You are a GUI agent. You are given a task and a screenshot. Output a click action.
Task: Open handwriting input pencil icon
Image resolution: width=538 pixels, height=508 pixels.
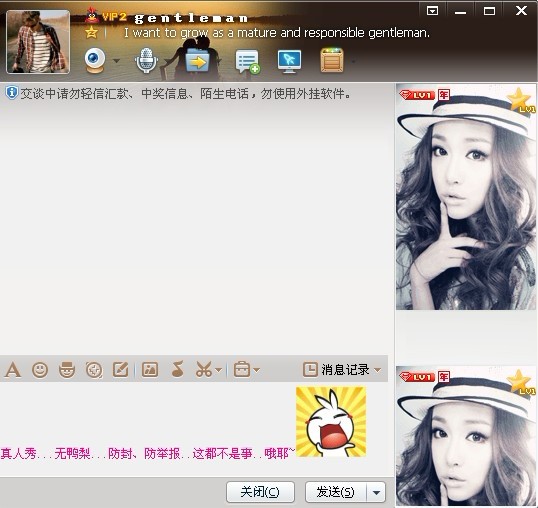tap(120, 370)
